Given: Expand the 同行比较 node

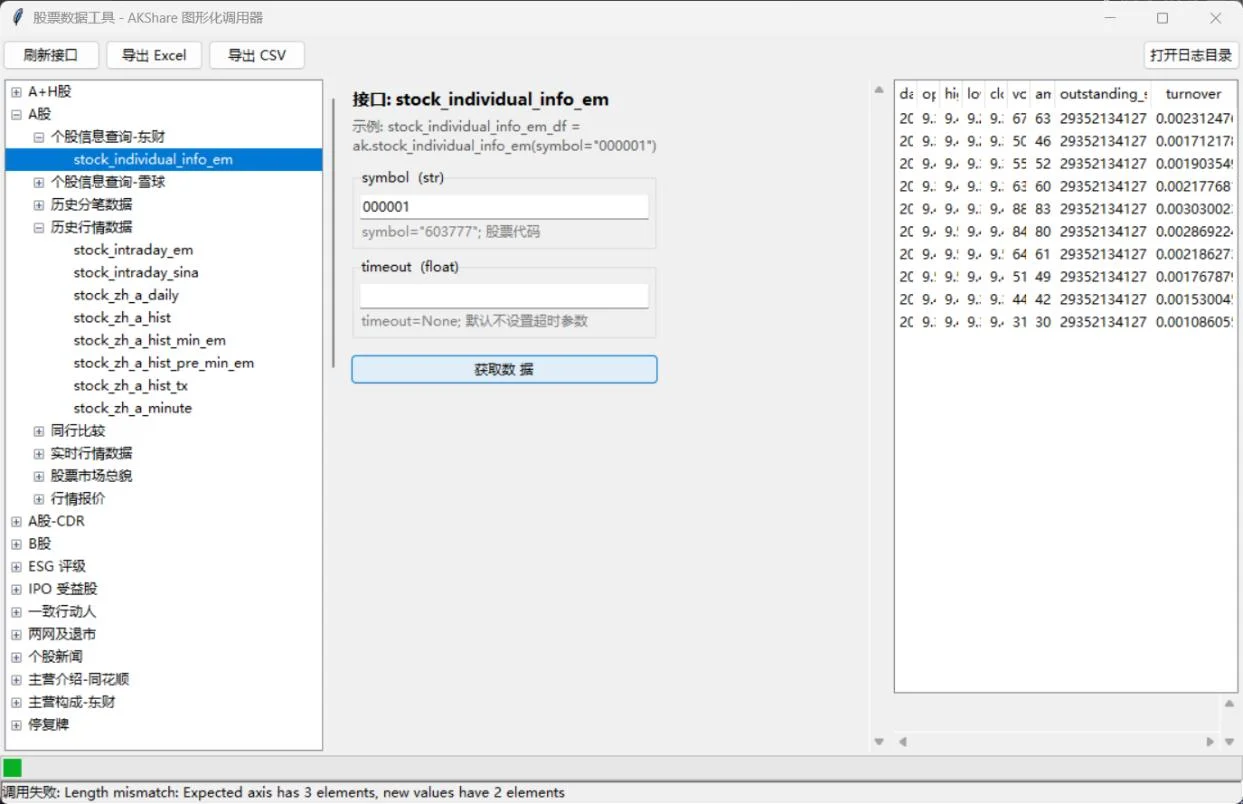Looking at the screenshot, I should [x=39, y=431].
